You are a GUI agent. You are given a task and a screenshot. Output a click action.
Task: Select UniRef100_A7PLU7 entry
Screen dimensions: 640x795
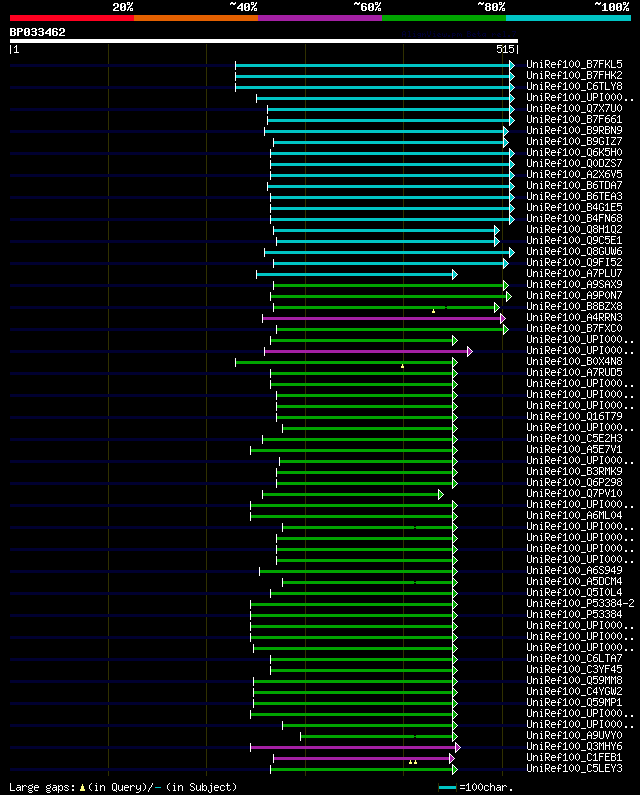click(x=574, y=273)
